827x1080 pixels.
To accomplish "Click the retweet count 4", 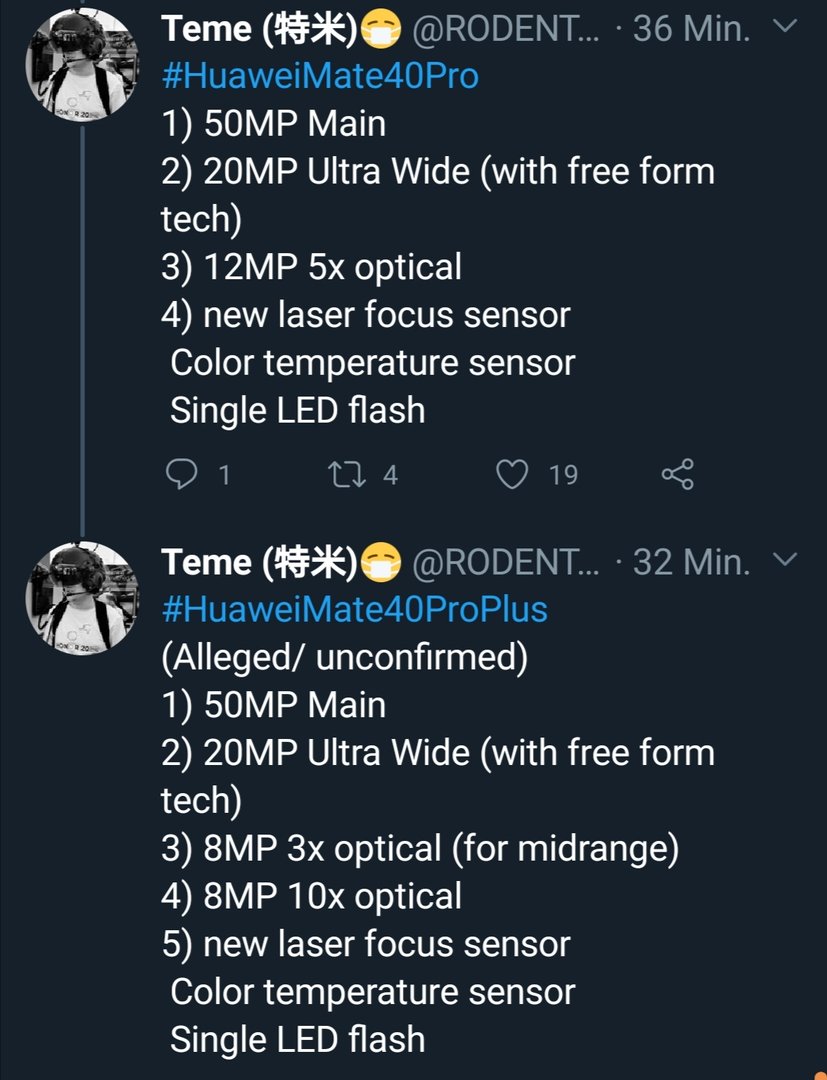I will (x=390, y=475).
